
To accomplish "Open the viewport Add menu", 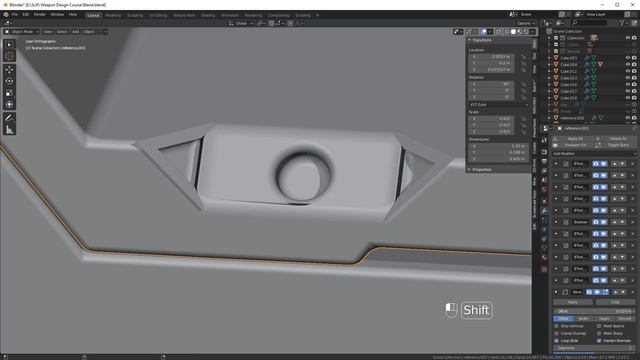I will 75,31.
